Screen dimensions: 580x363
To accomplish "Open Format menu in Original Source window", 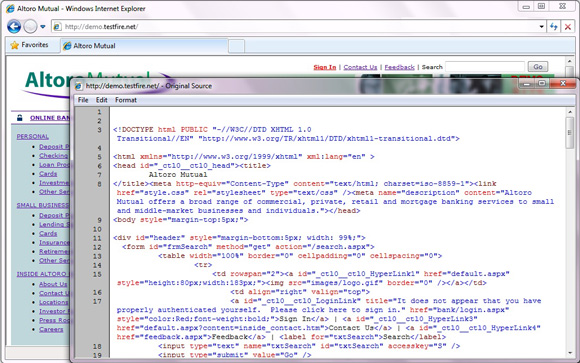I will (x=126, y=100).
